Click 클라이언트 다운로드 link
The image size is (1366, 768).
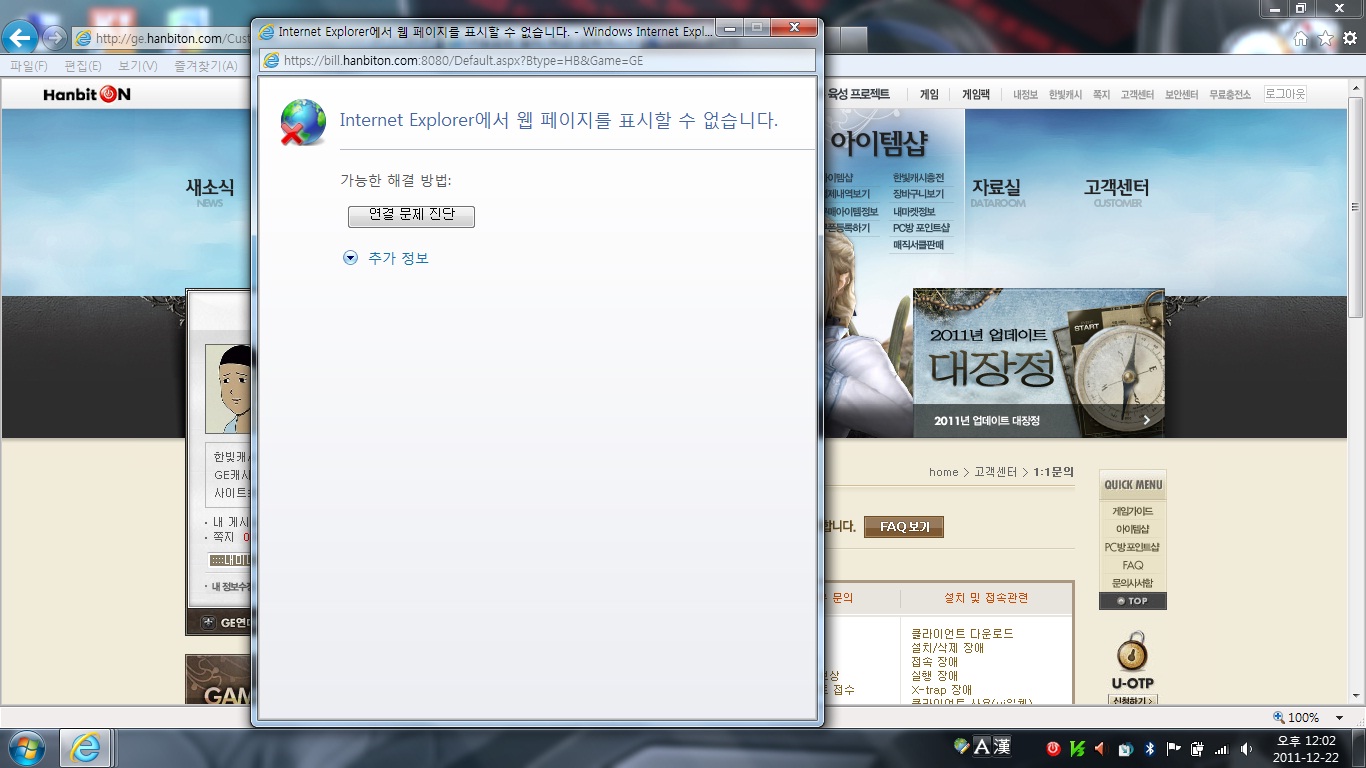click(x=962, y=634)
